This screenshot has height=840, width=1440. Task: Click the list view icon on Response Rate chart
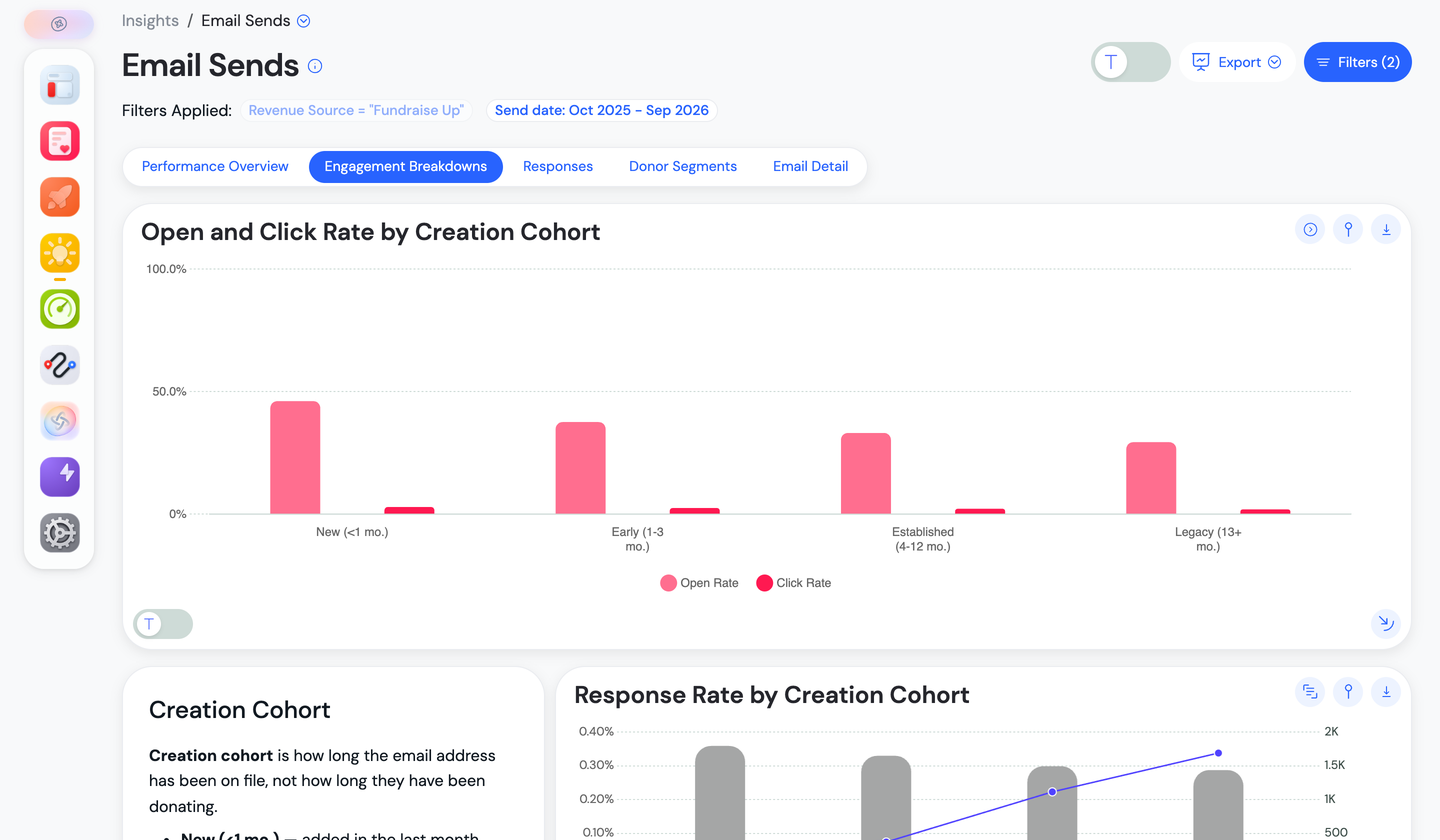(1310, 691)
